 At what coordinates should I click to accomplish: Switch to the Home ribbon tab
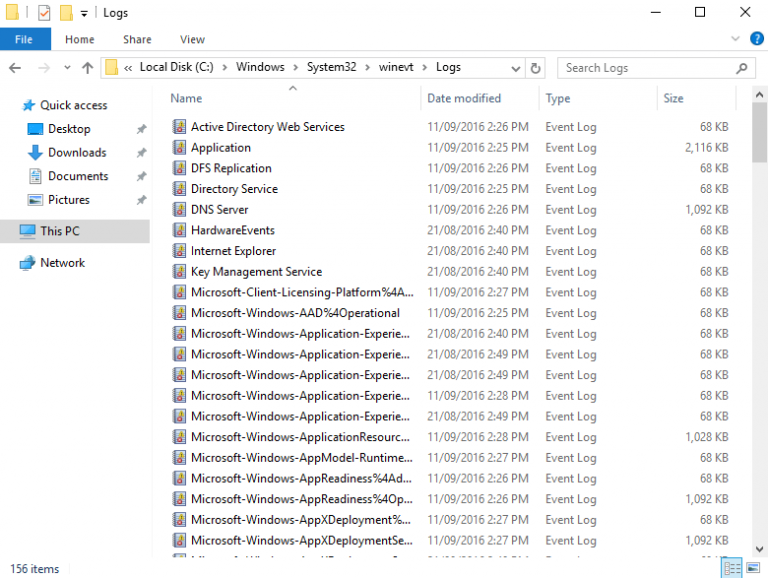[79, 39]
